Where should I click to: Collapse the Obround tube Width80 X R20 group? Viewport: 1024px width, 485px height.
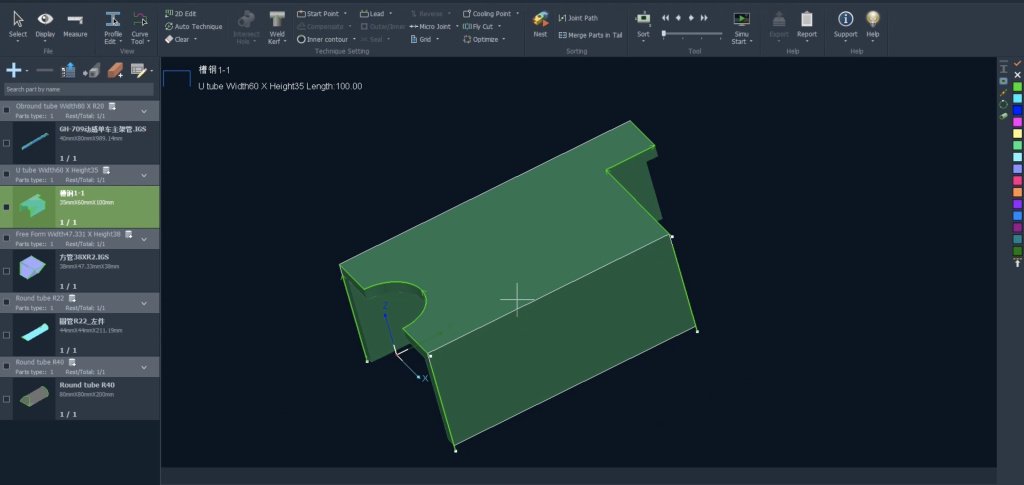pos(144,111)
